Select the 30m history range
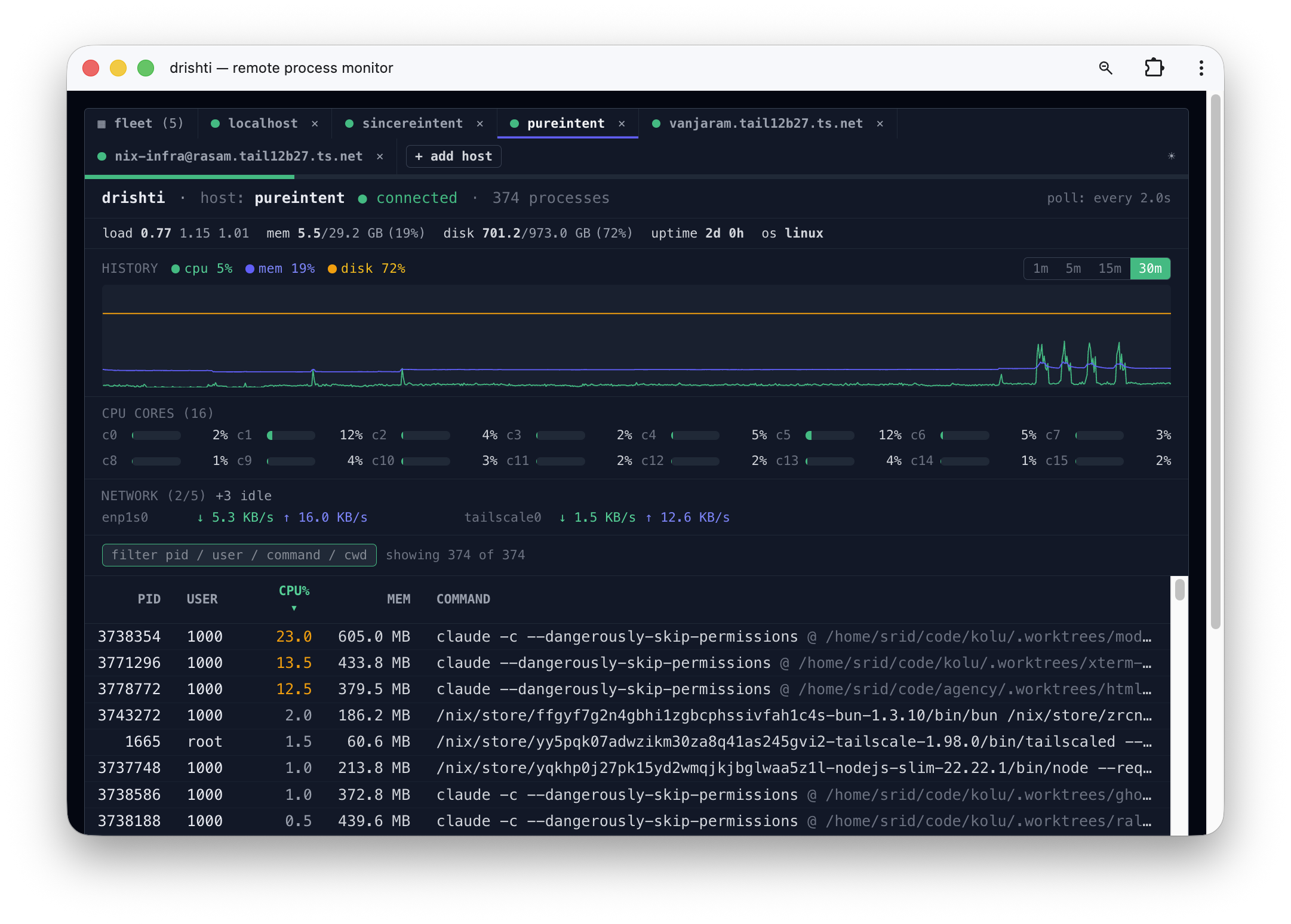The image size is (1291, 924). point(1150,269)
